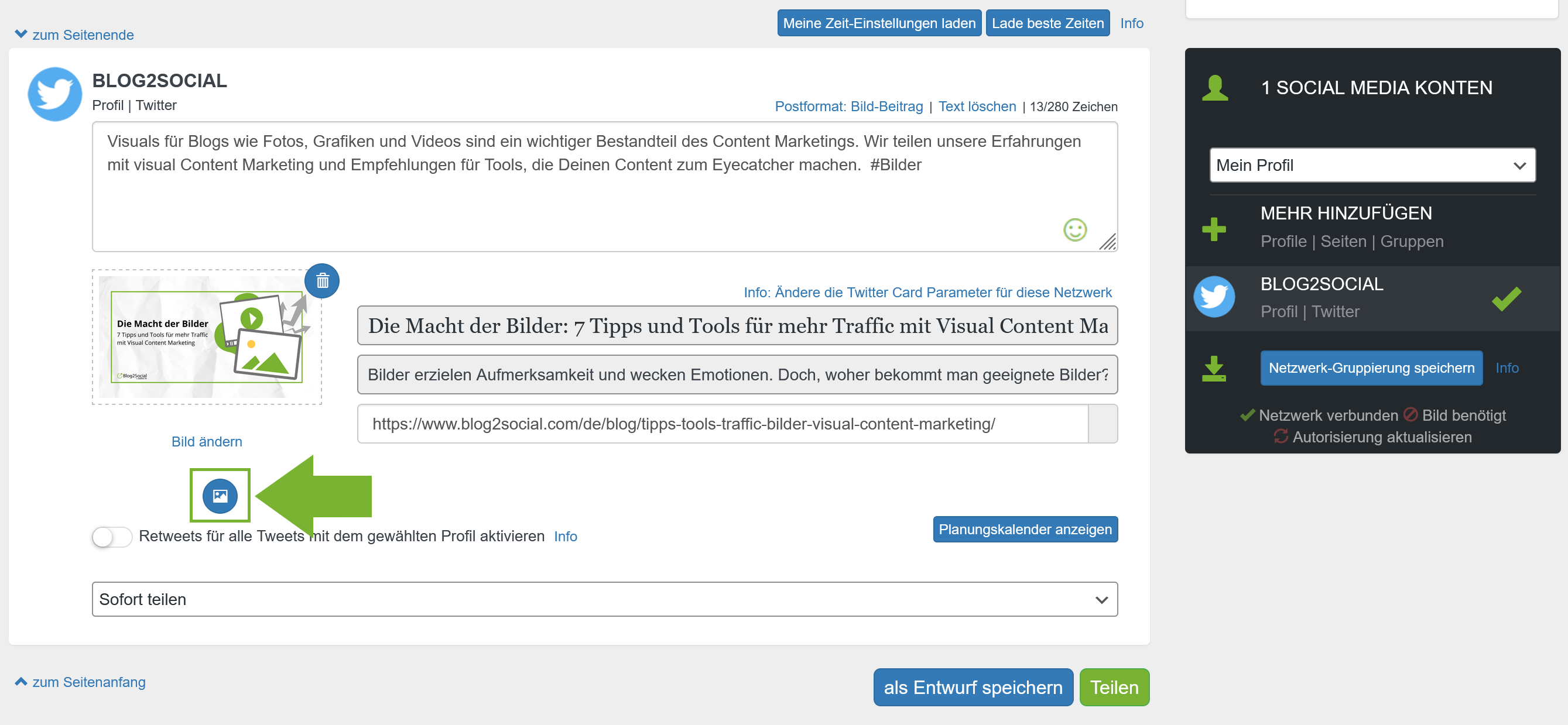
Task: Click als Entwurf speichern button
Action: coord(973,688)
